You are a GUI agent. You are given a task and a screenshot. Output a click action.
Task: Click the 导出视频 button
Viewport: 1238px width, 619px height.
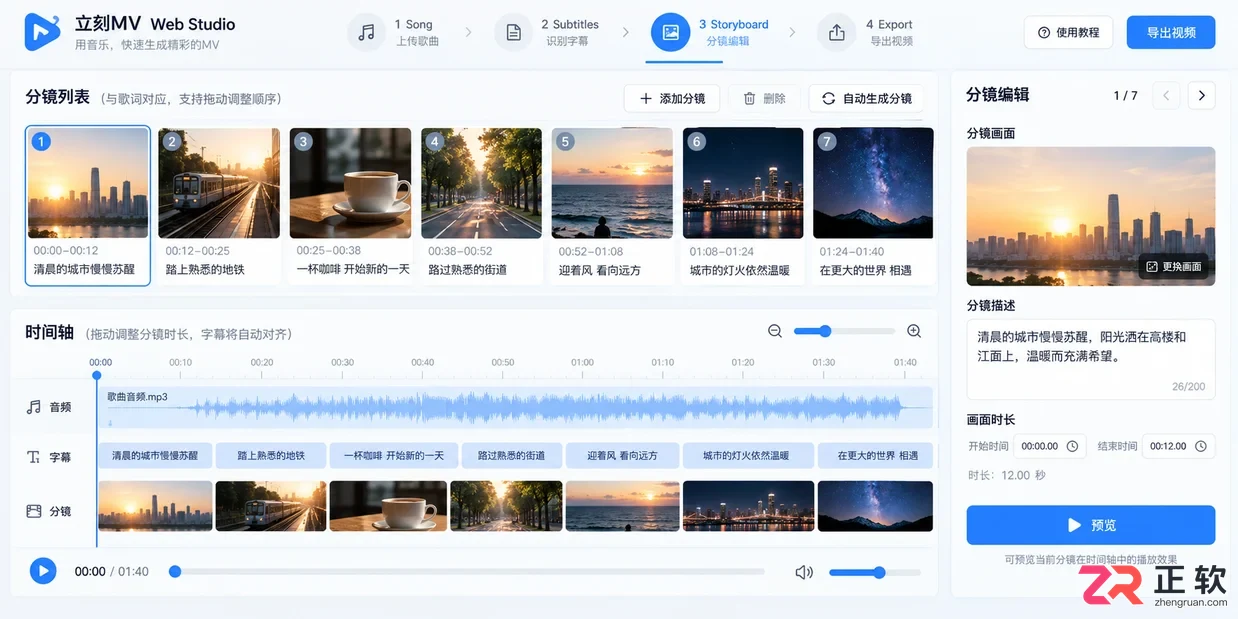(x=1171, y=32)
